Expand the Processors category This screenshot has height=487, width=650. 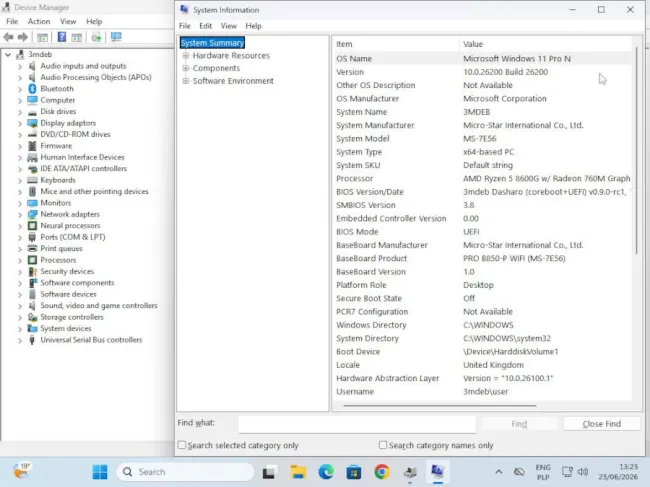[20, 260]
